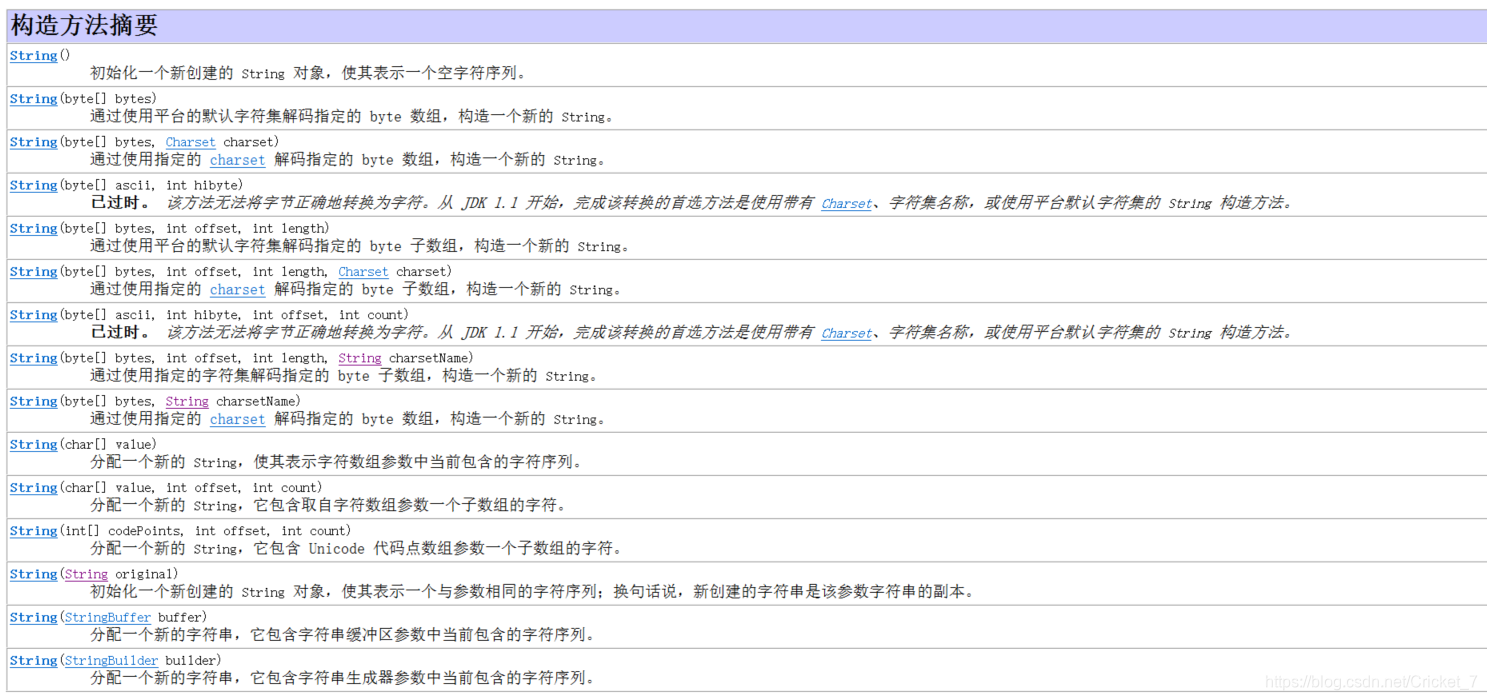Click the purple String link for charsetName parameter
The image size is (1487, 700).
click(x=187, y=400)
